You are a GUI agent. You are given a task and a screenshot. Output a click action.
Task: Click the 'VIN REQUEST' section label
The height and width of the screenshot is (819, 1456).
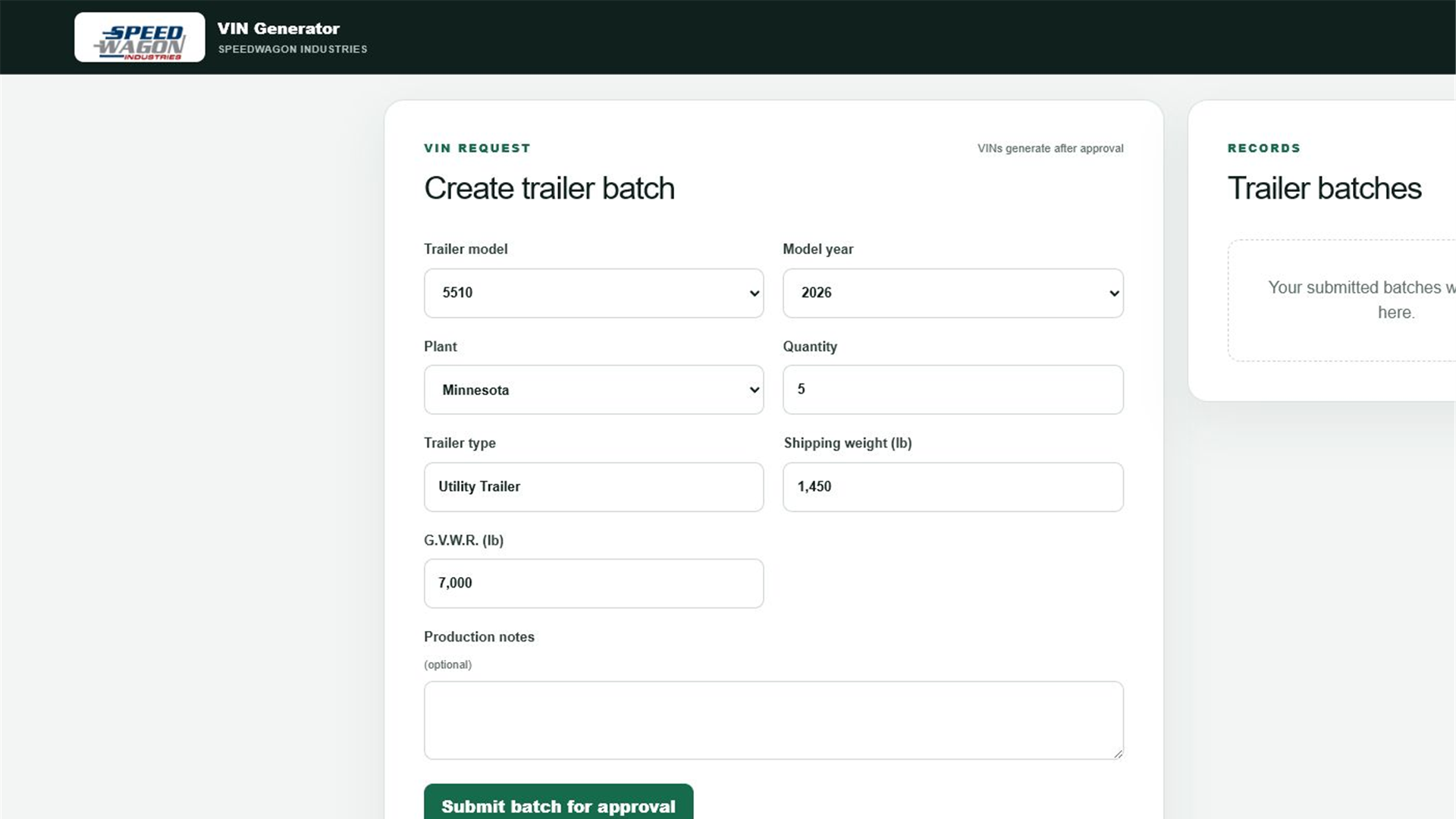477,148
